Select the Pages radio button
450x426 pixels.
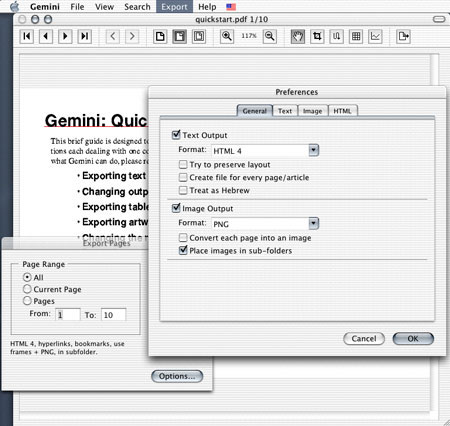click(x=27, y=301)
